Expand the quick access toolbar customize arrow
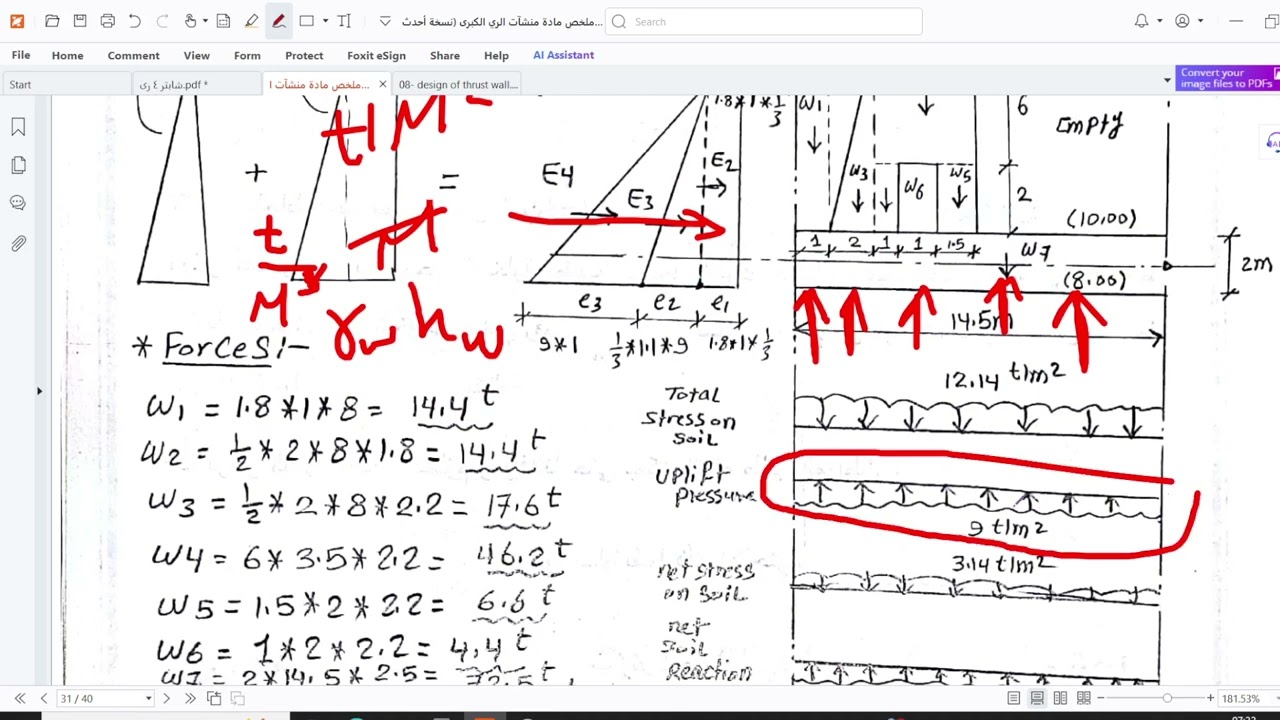The image size is (1280, 720). click(x=385, y=21)
